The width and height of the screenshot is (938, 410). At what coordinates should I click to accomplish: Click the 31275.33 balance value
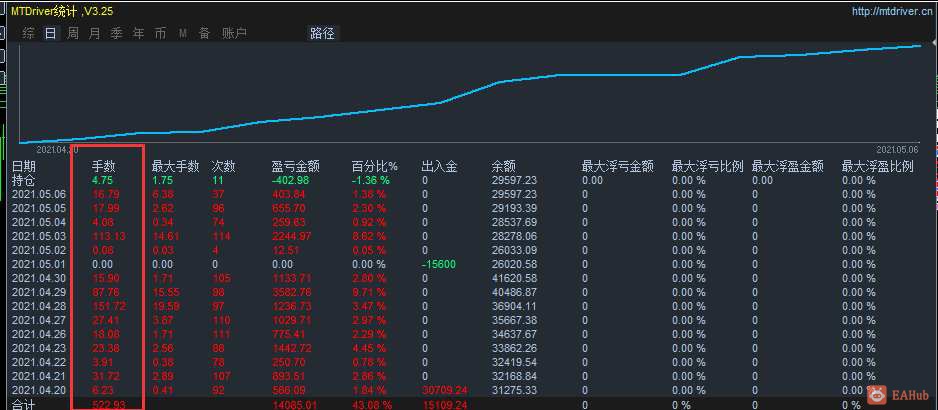514,390
